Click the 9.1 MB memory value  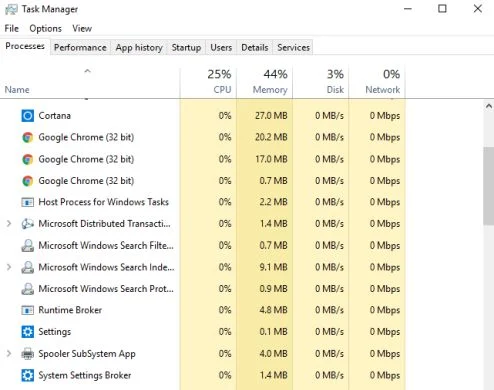(273, 267)
